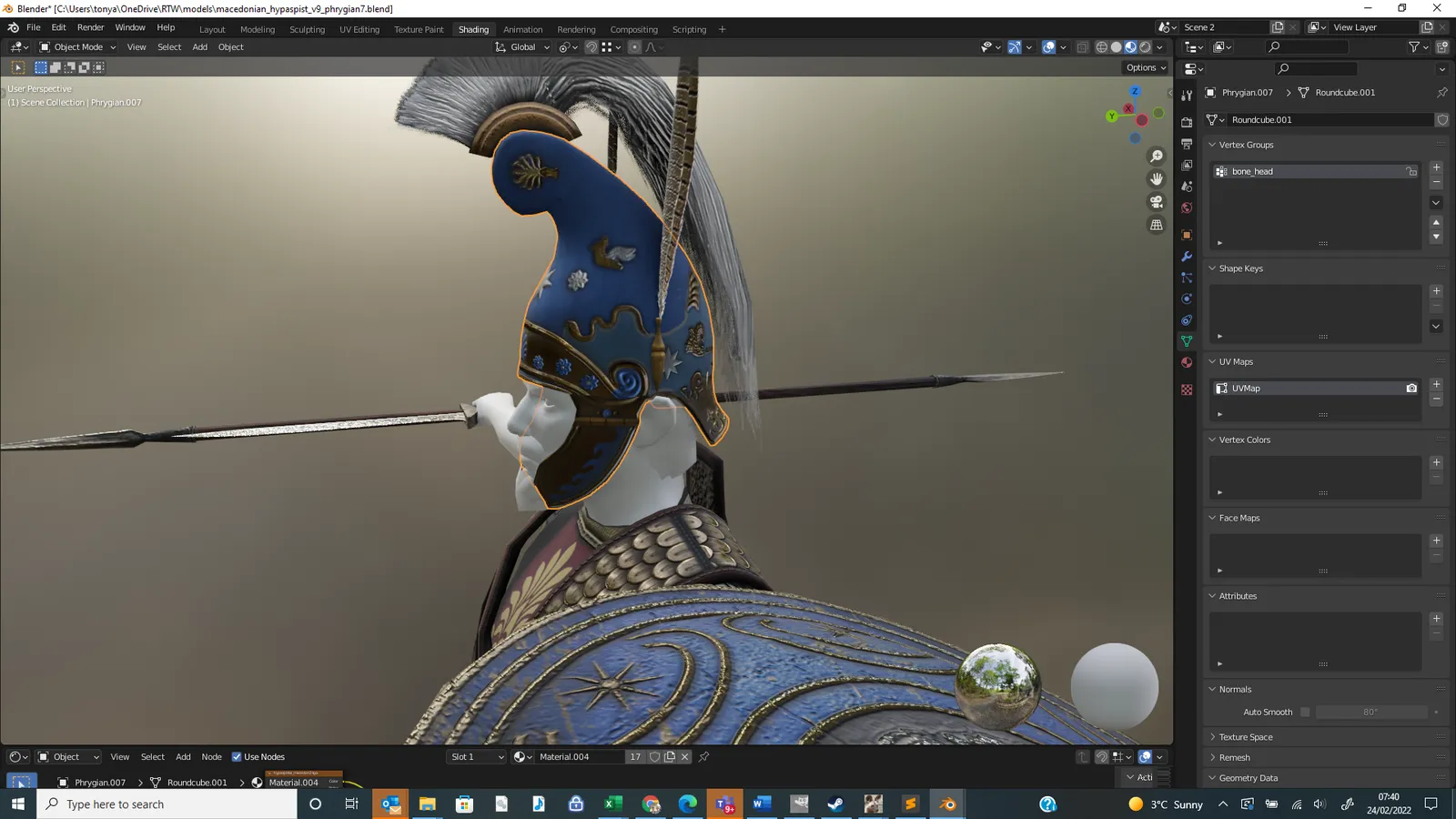Add a new vertex group with plus button

pyautogui.click(x=1436, y=167)
